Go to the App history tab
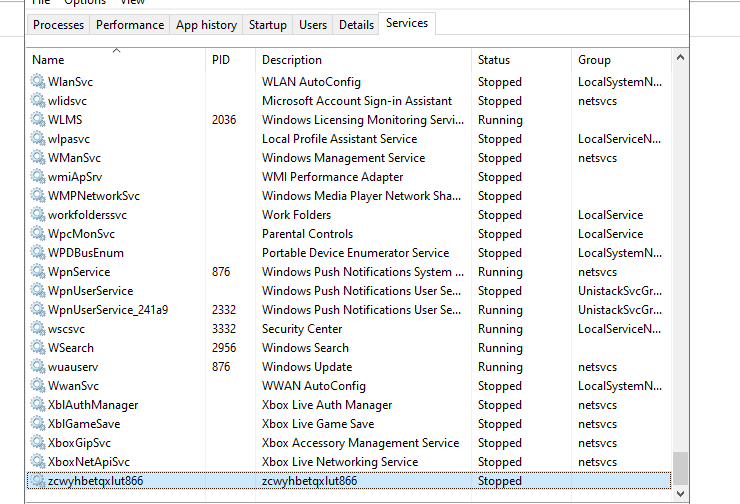Screen dimensions: 740x504 [x=206, y=25]
